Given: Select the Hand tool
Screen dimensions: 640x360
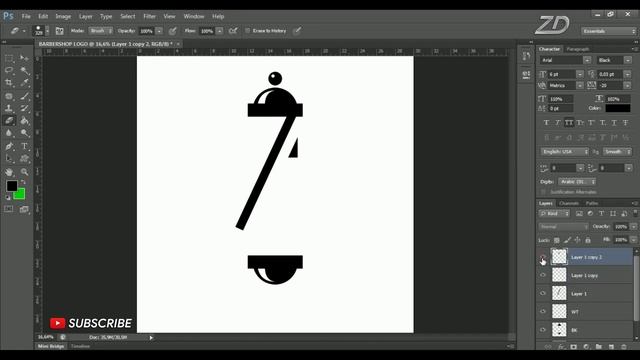Looking at the screenshot, I should pos(9,172).
